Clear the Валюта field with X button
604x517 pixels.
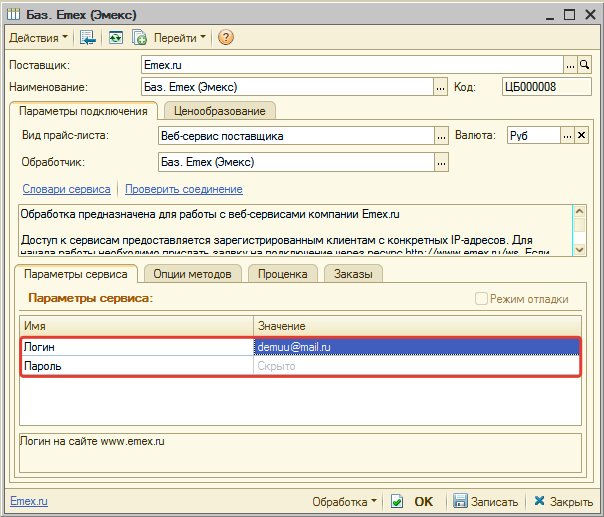[x=581, y=136]
